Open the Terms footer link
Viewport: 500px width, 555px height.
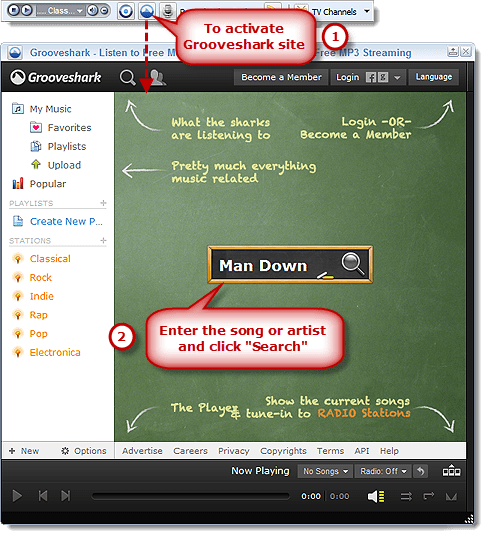330,451
